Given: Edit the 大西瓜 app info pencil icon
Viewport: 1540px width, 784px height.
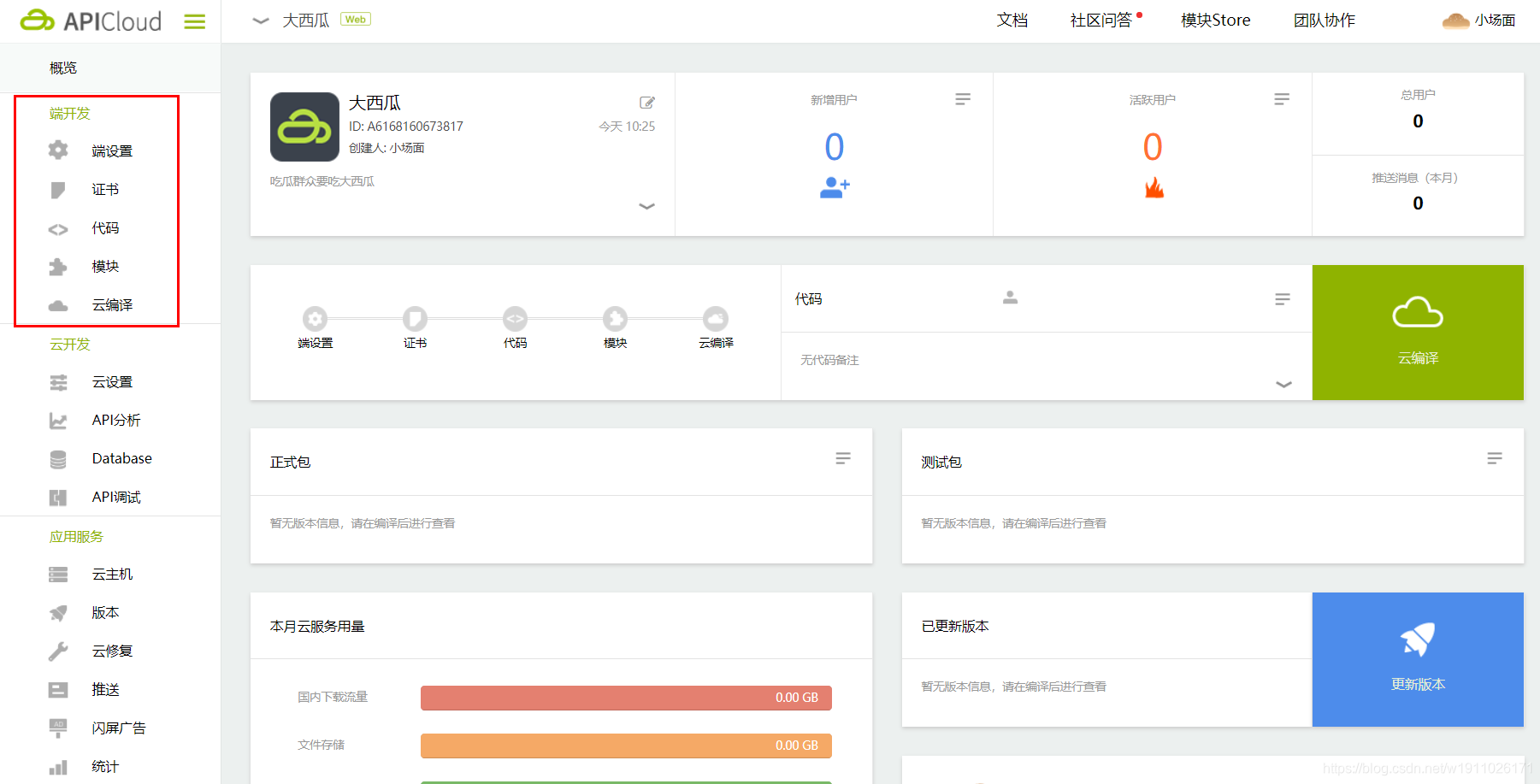Looking at the screenshot, I should (x=647, y=103).
